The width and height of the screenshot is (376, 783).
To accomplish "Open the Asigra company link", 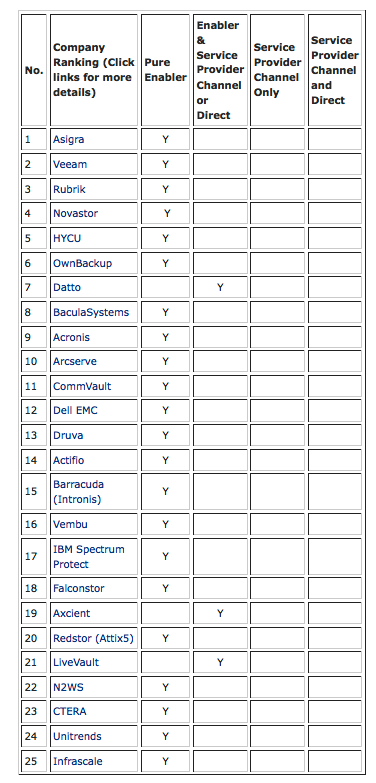I will [x=68, y=139].
